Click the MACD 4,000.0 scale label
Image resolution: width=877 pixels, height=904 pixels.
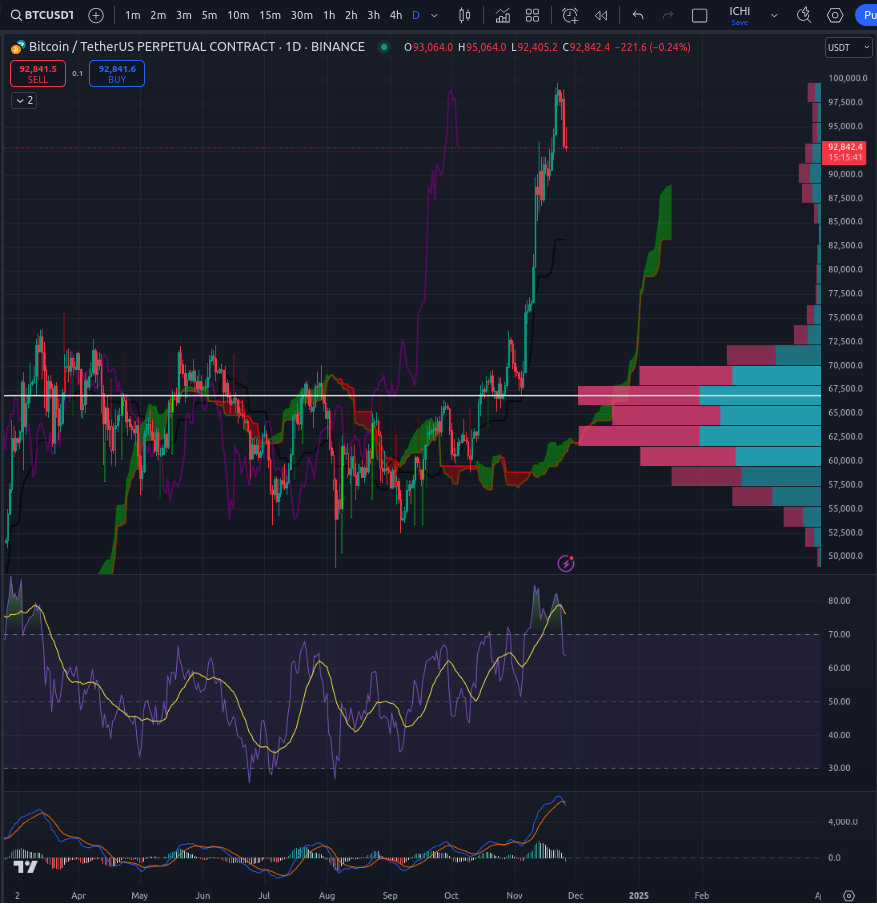[843, 822]
